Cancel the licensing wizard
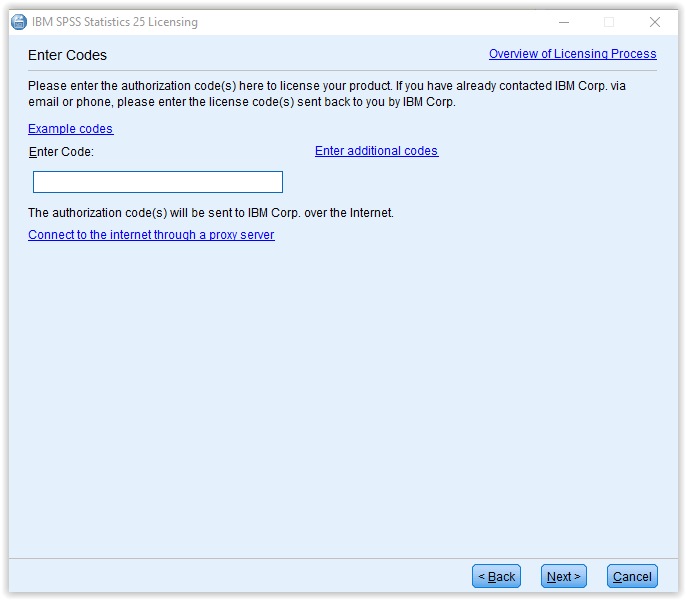 [632, 576]
